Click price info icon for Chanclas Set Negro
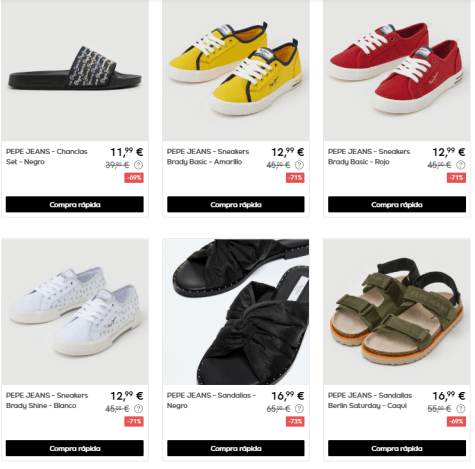Viewport: 475px width, 469px height. 138,165
